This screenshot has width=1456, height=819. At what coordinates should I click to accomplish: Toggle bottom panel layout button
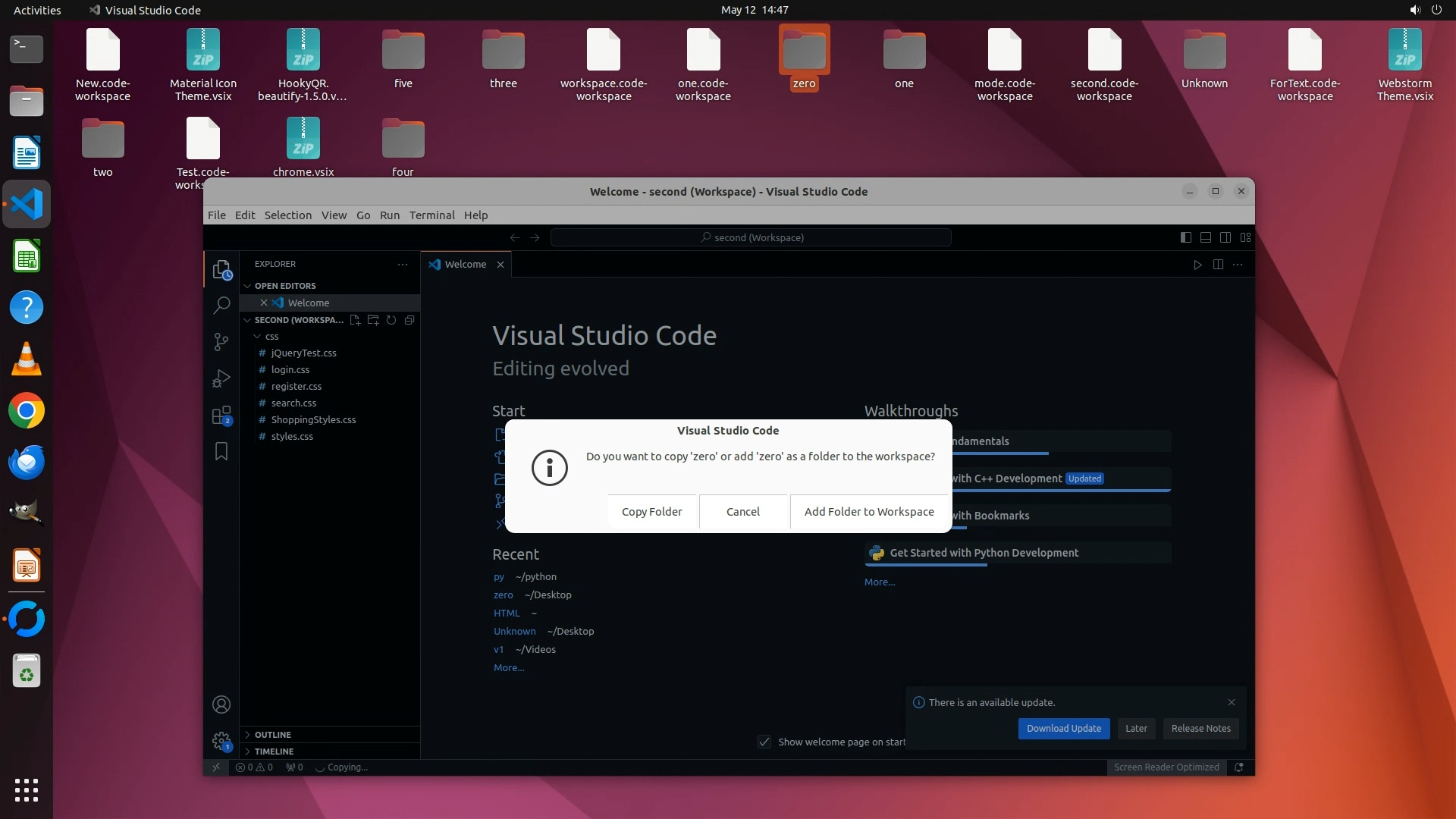1206,237
